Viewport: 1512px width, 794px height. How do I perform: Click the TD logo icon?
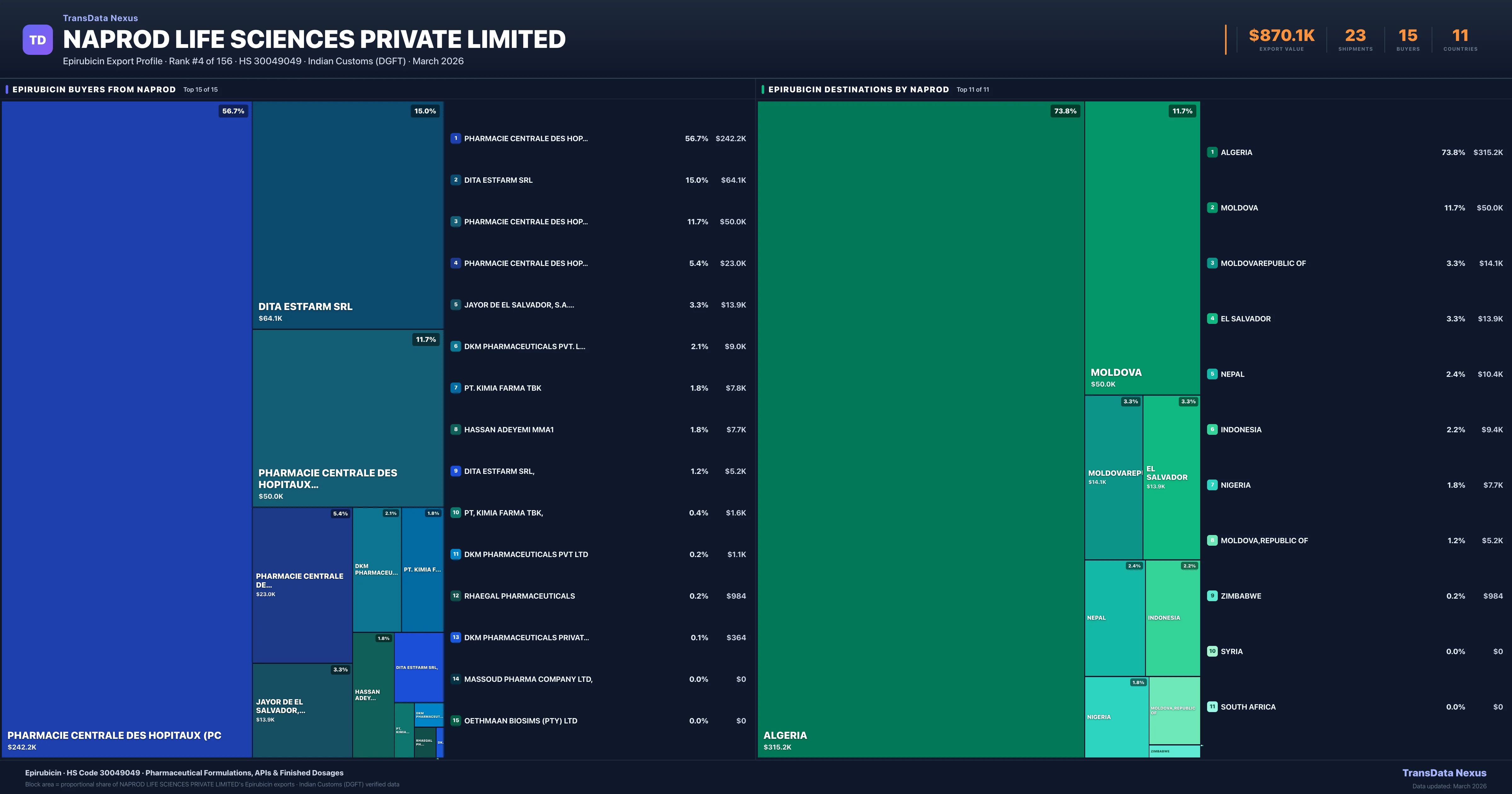37,40
